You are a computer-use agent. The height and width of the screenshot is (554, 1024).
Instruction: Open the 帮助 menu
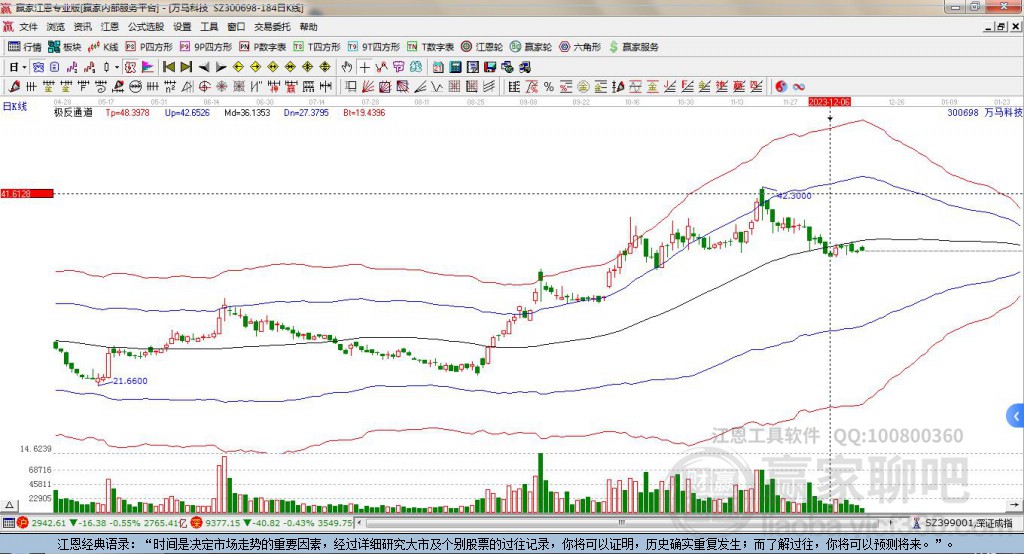tap(308, 27)
